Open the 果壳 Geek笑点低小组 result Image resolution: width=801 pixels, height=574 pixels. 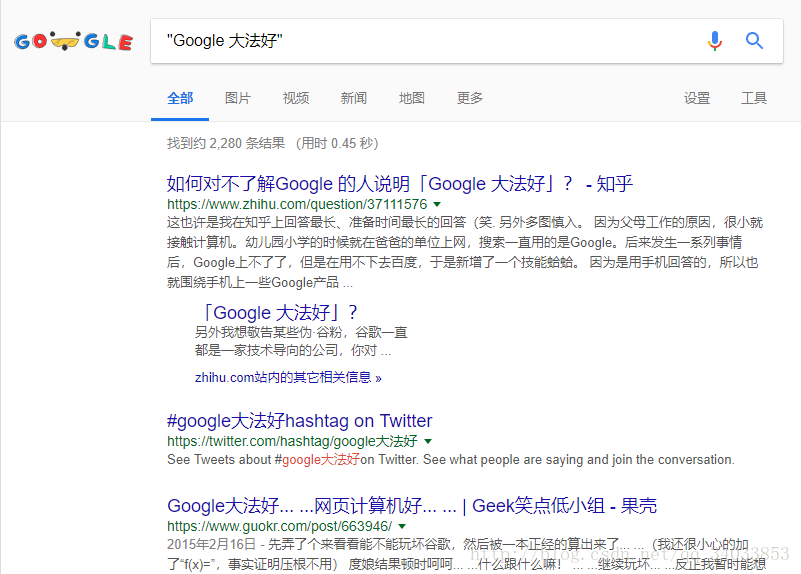pyautogui.click(x=412, y=506)
